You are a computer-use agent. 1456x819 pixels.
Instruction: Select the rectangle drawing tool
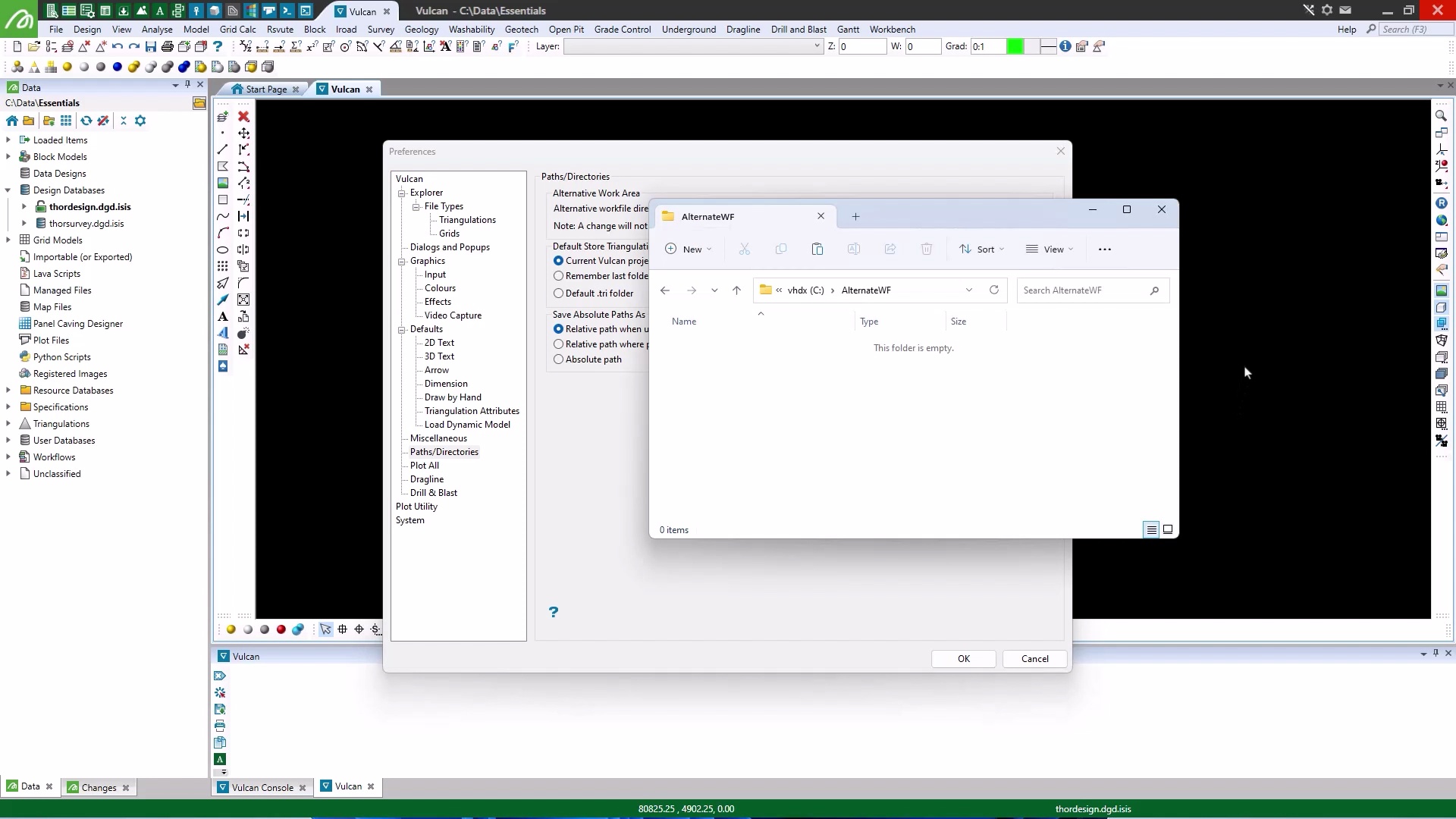223,200
